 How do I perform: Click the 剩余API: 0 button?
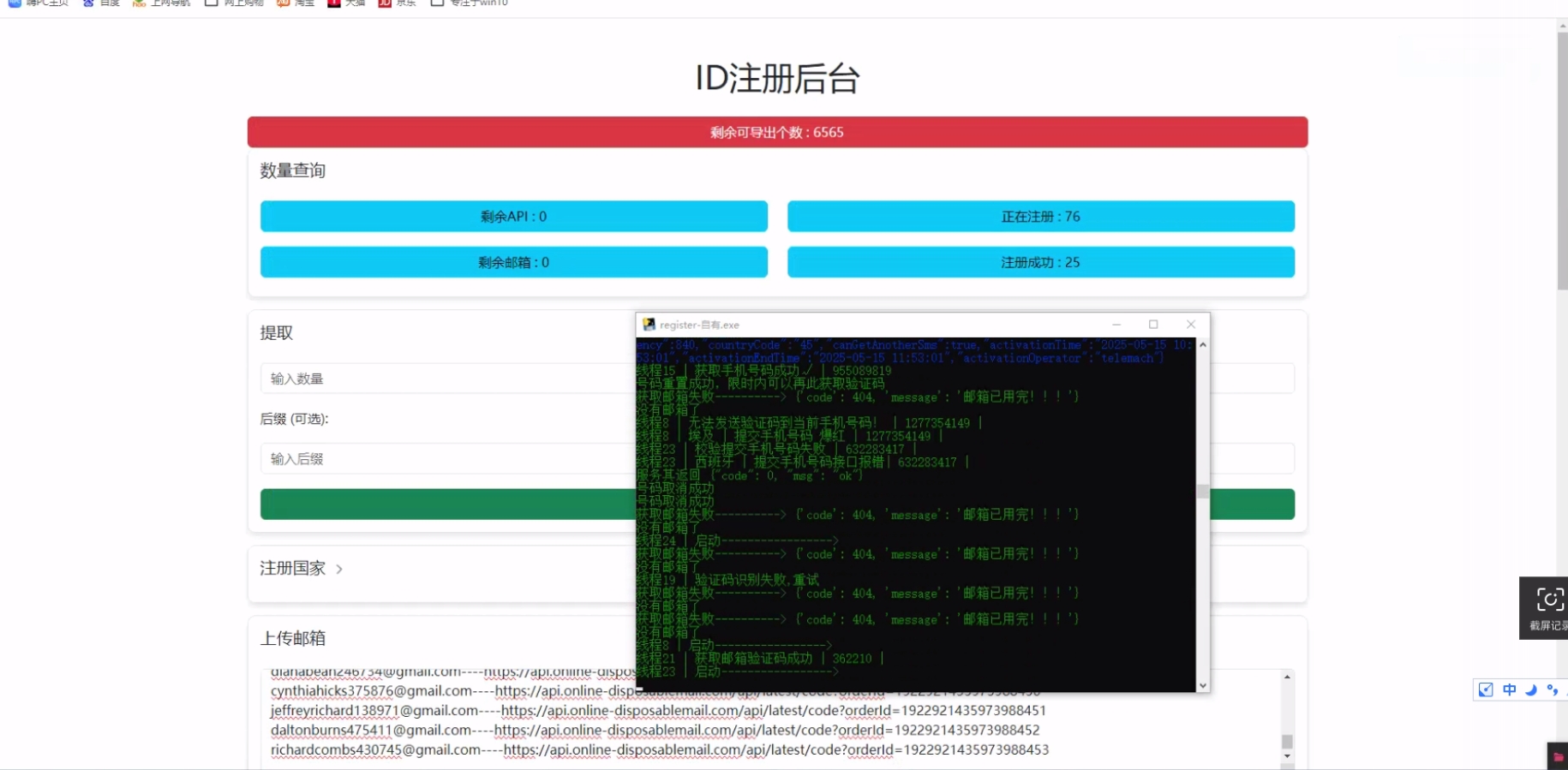[514, 217]
